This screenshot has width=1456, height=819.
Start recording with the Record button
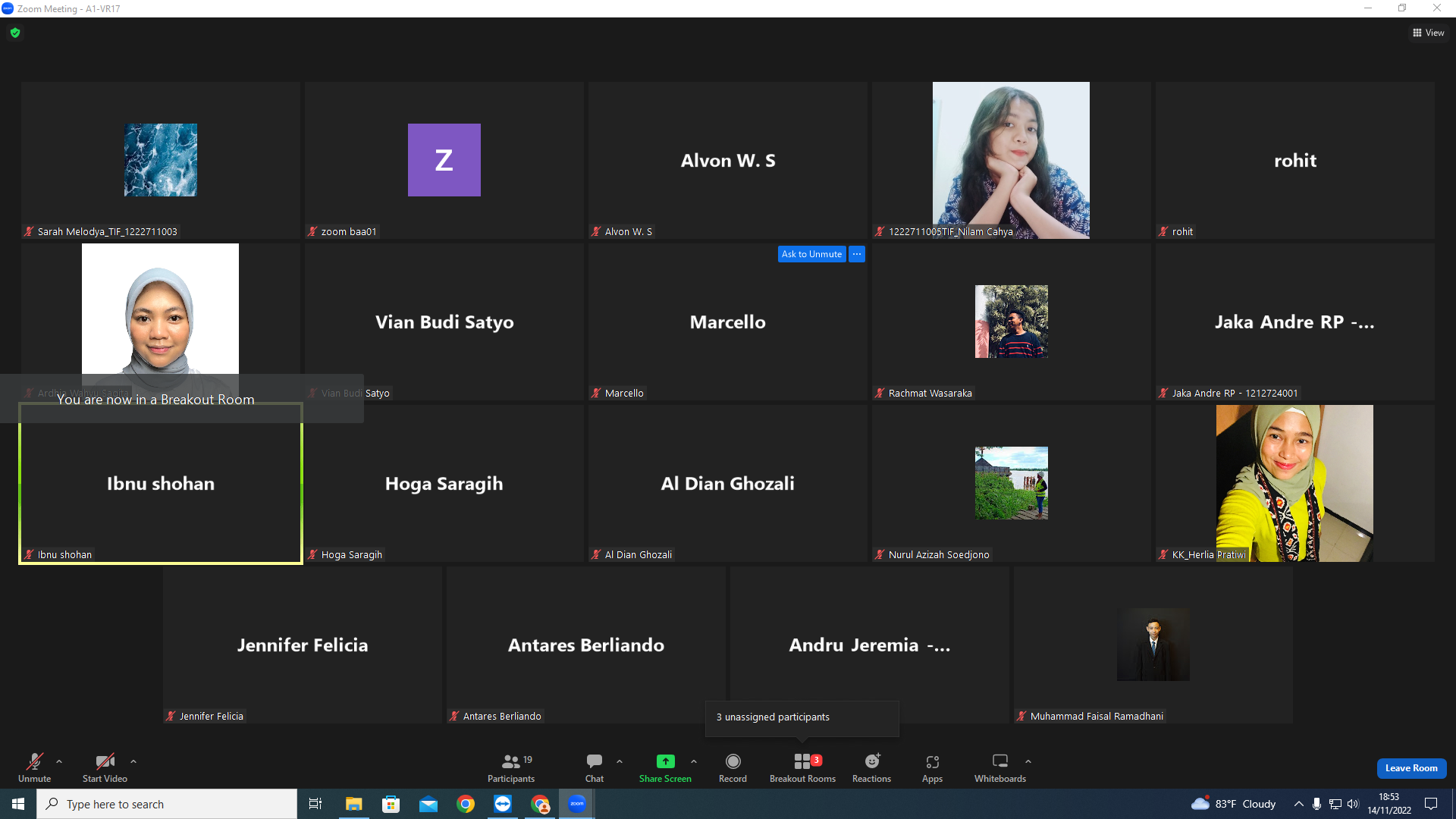733,767
